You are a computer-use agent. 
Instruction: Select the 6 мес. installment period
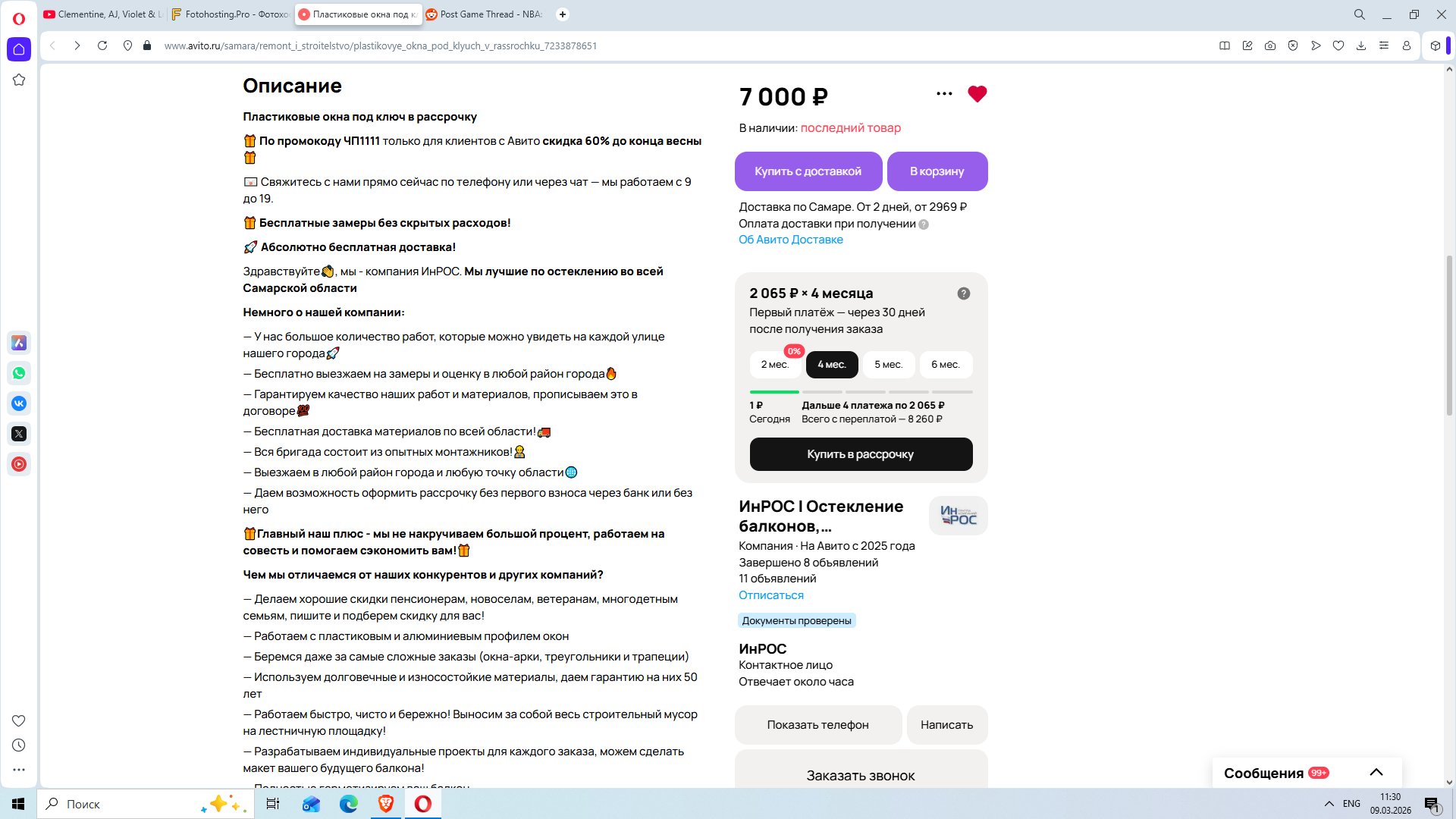click(x=945, y=365)
